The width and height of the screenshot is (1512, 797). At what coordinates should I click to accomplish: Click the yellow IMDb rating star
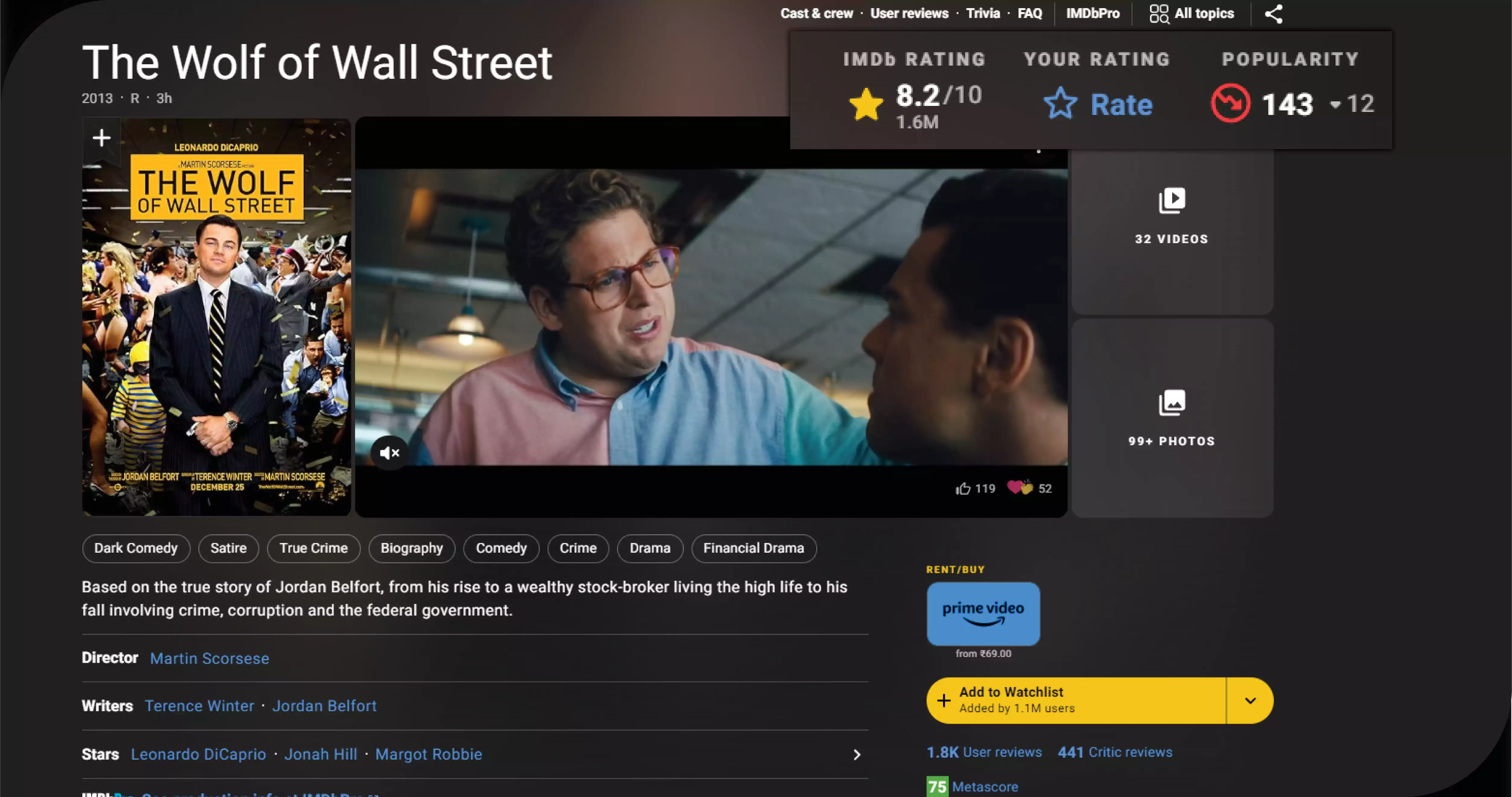pyautogui.click(x=866, y=104)
